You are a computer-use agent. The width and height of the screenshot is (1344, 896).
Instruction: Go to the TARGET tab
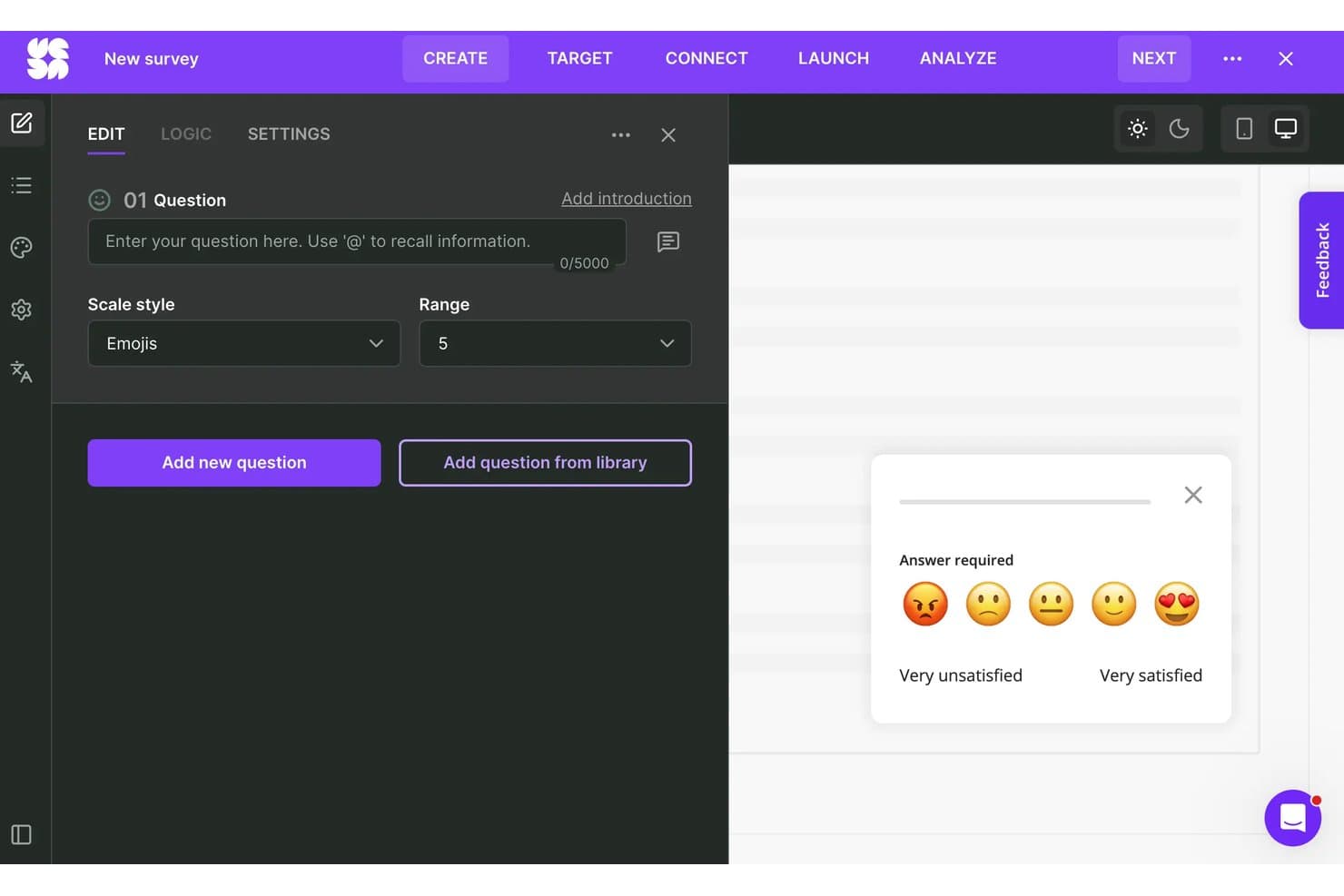(x=580, y=59)
